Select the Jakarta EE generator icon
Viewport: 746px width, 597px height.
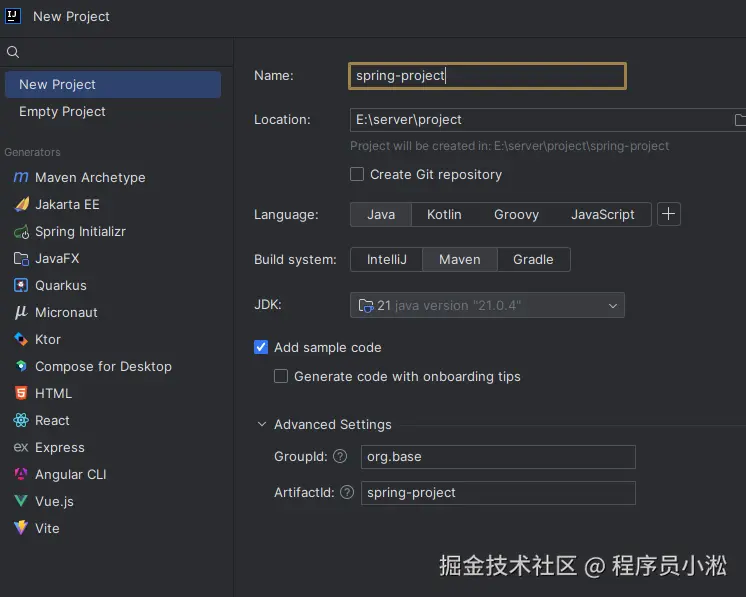click(21, 204)
